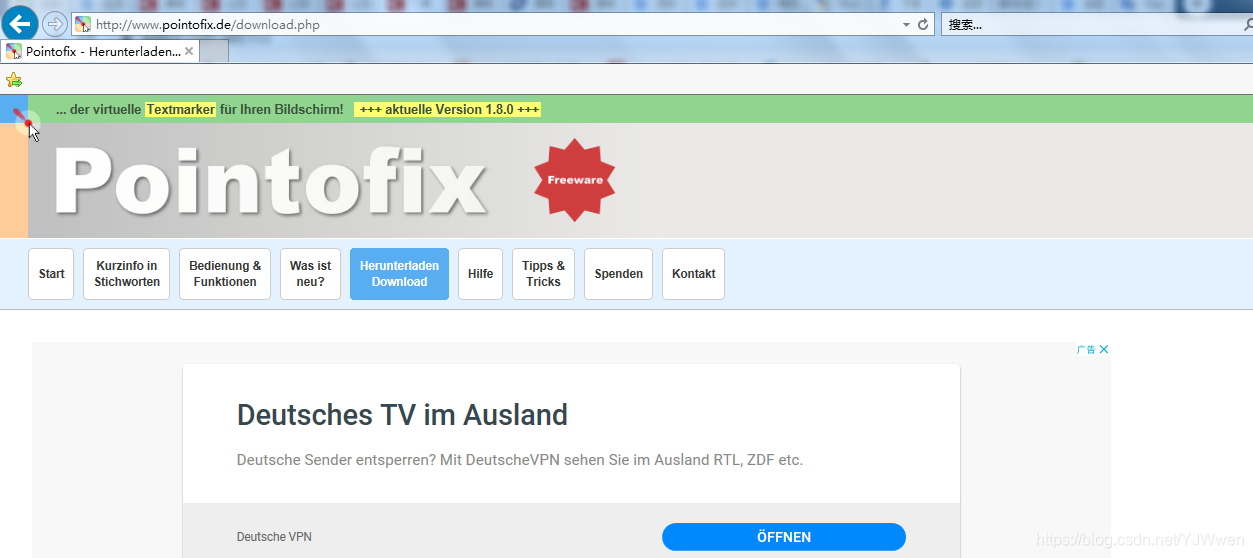Image resolution: width=1253 pixels, height=558 pixels.
Task: Open the Tipps & Tricks page
Action: (543, 274)
